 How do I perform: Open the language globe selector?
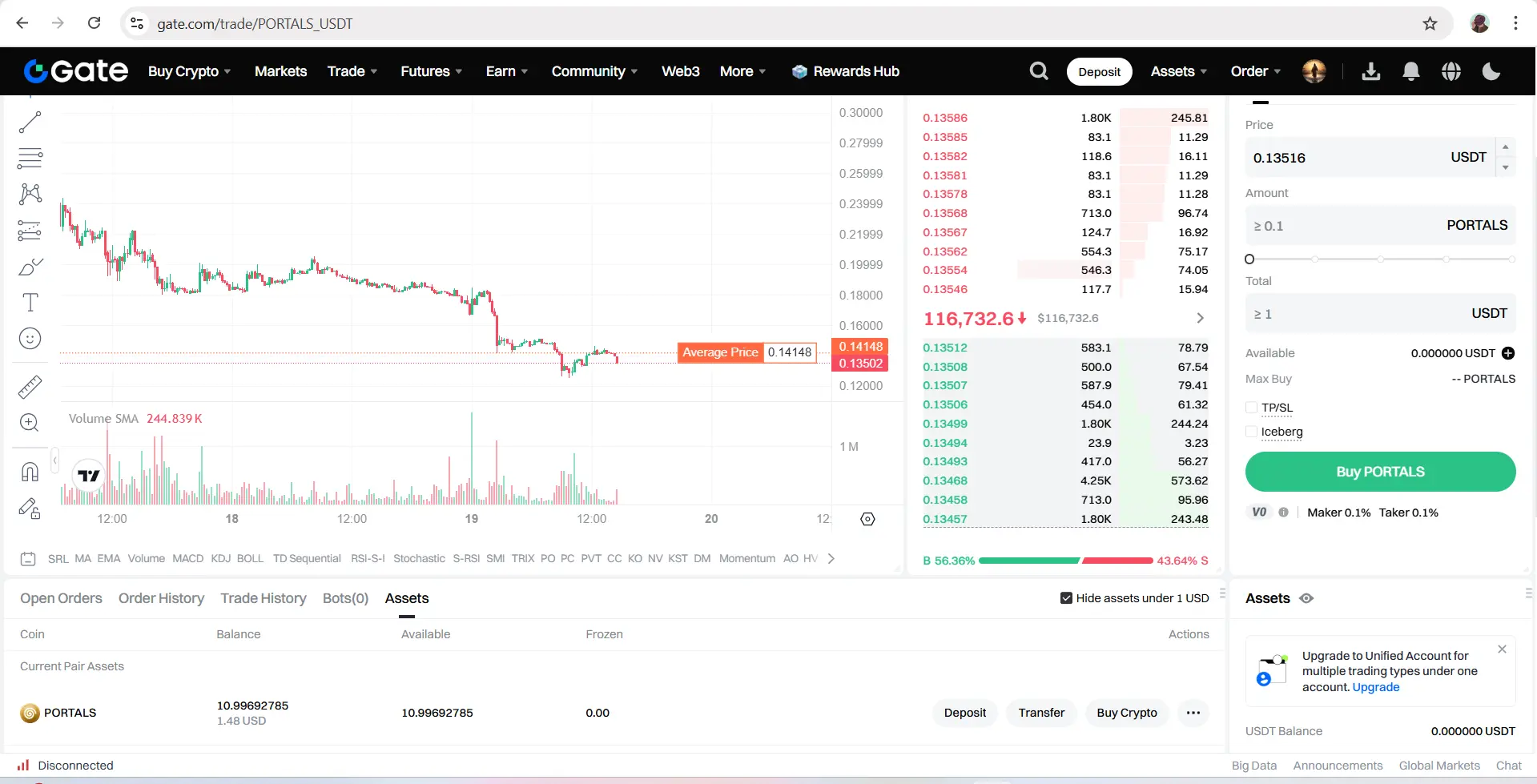tap(1451, 71)
